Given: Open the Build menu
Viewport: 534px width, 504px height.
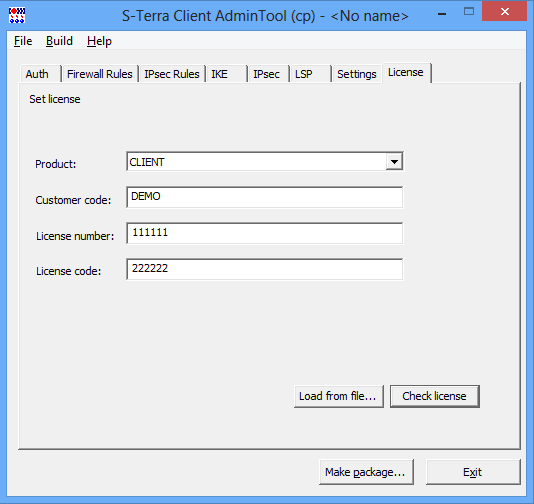Looking at the screenshot, I should point(59,41).
